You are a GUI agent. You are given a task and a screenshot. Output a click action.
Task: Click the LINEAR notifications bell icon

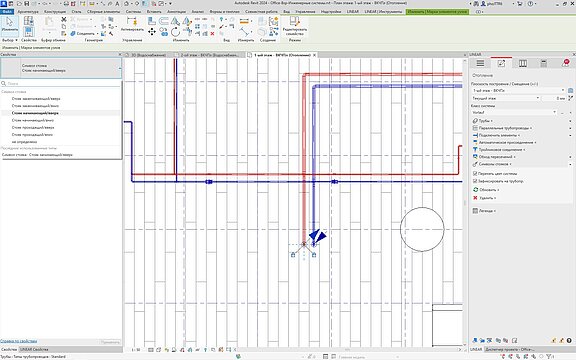(565, 63)
